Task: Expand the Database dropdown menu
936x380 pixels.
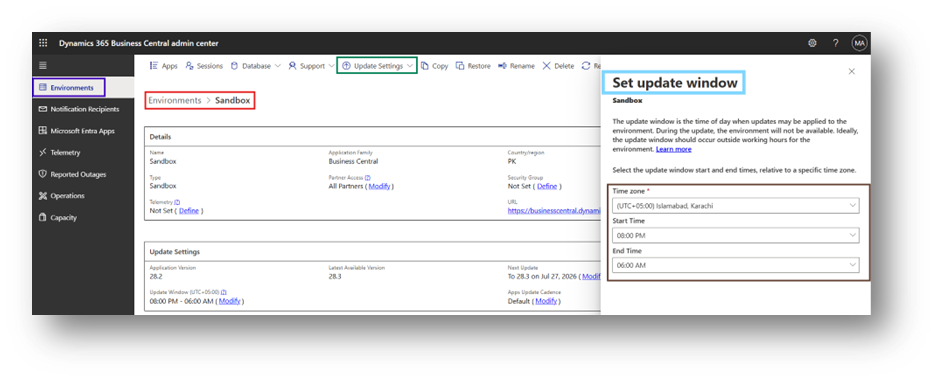Action: (255, 66)
